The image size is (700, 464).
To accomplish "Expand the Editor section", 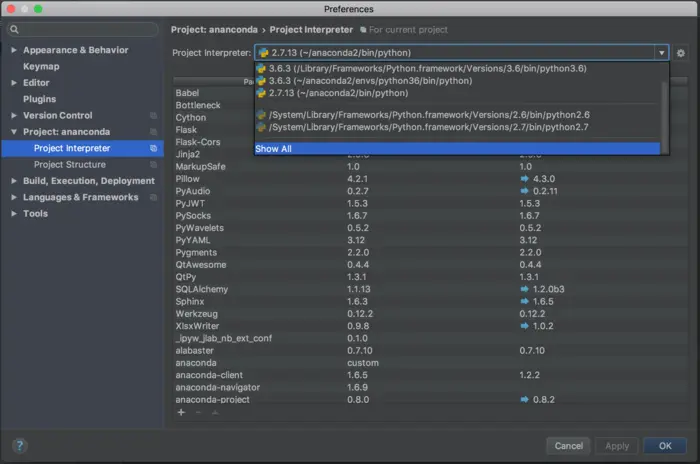I will 14,83.
